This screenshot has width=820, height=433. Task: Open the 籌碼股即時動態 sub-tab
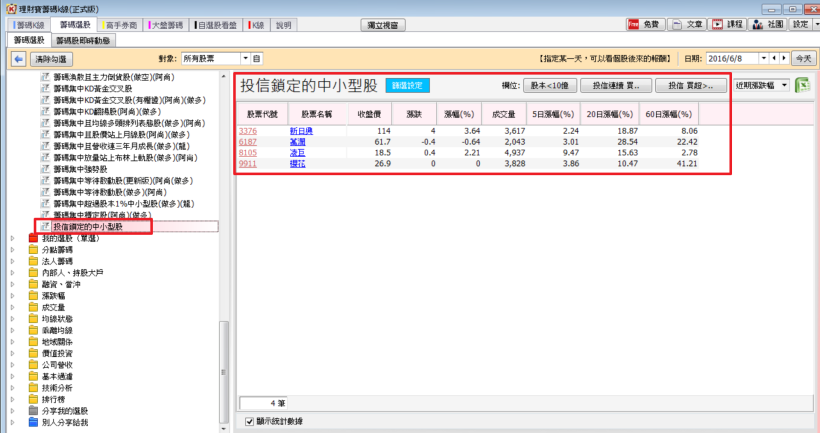[x=83, y=40]
